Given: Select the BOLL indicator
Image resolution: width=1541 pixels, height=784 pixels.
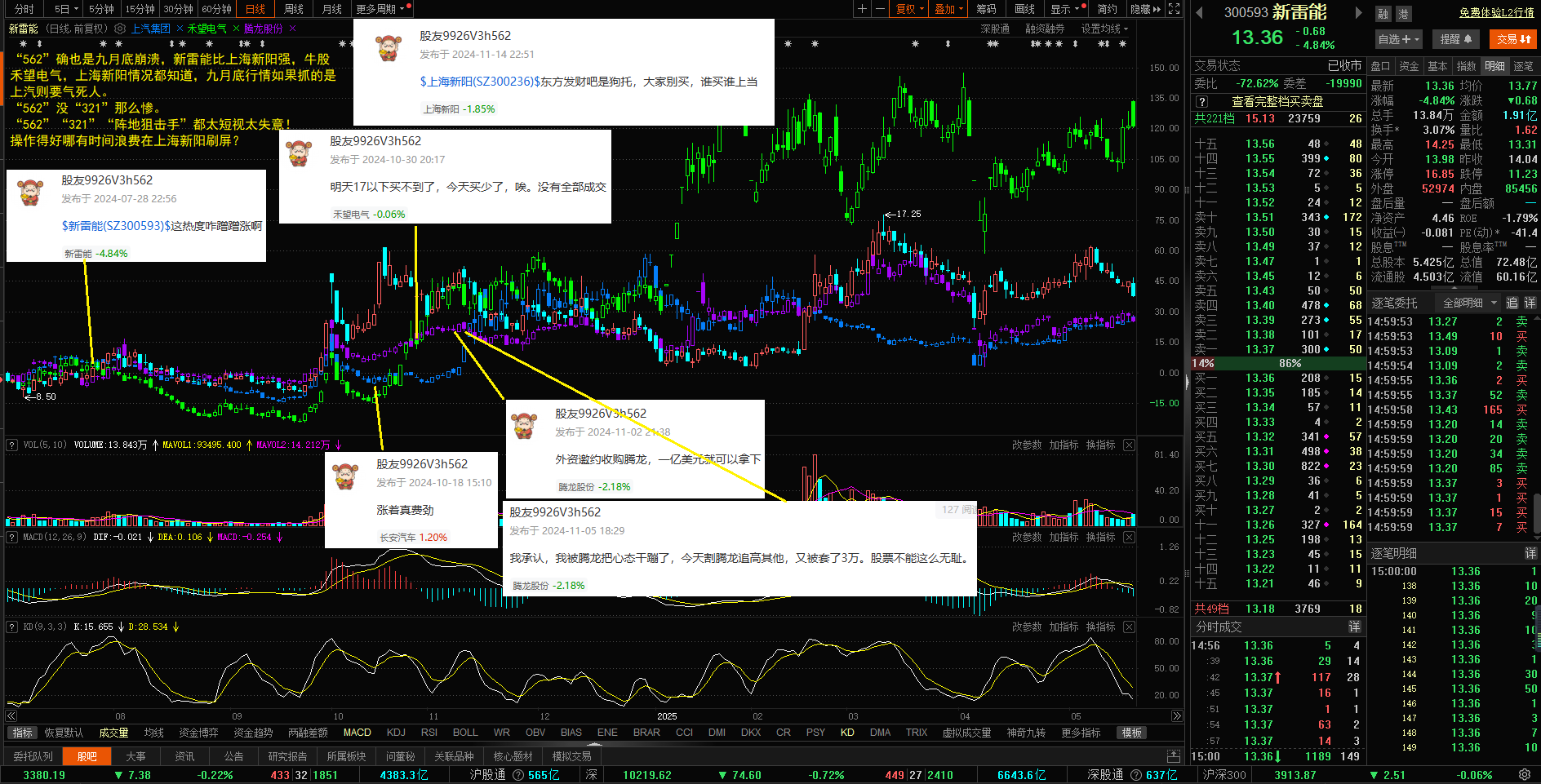Looking at the screenshot, I should point(465,733).
